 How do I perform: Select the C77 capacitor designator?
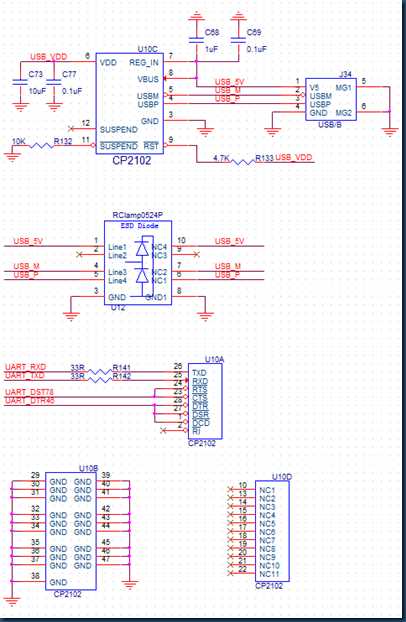pyautogui.click(x=69, y=74)
